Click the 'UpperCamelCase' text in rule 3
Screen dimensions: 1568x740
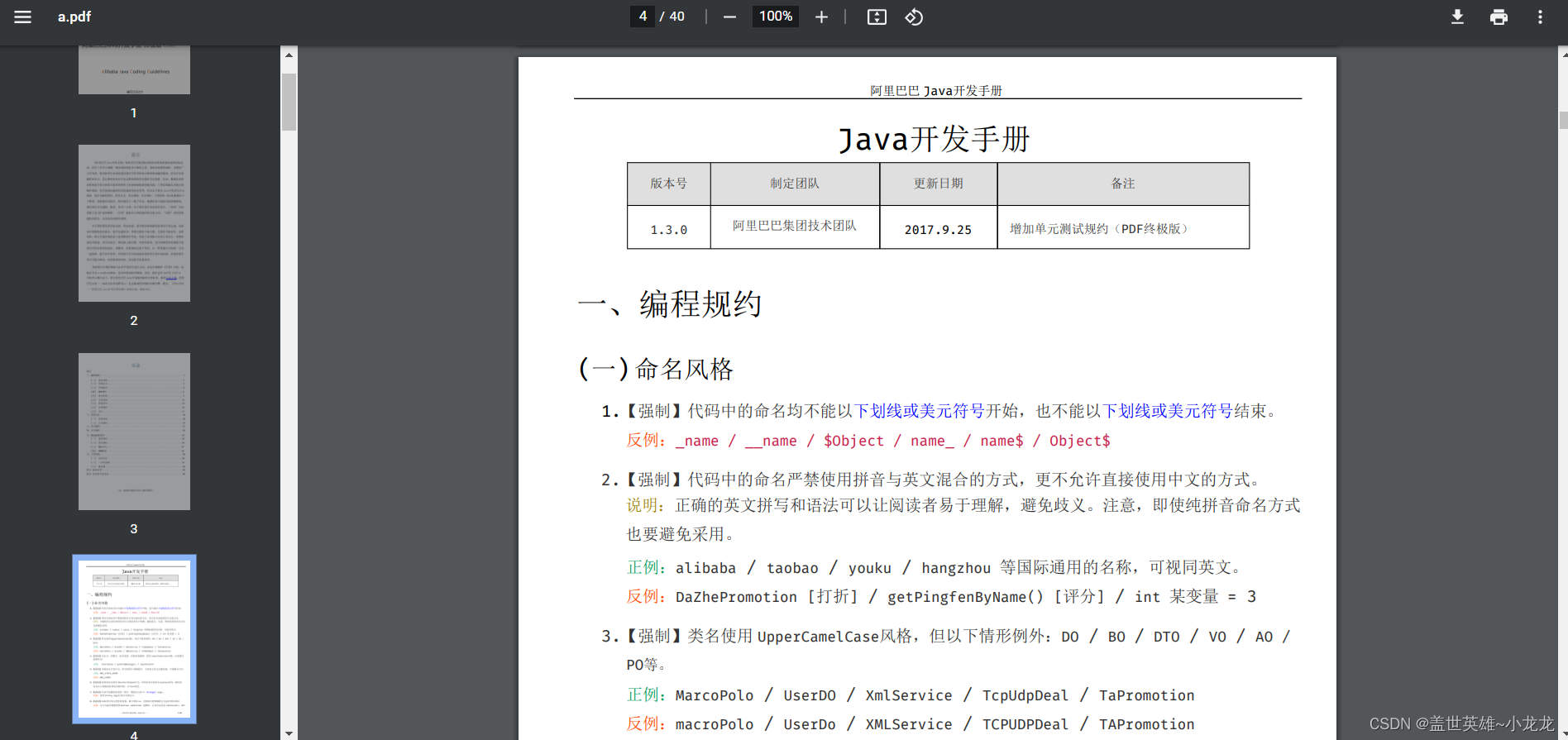point(818,637)
